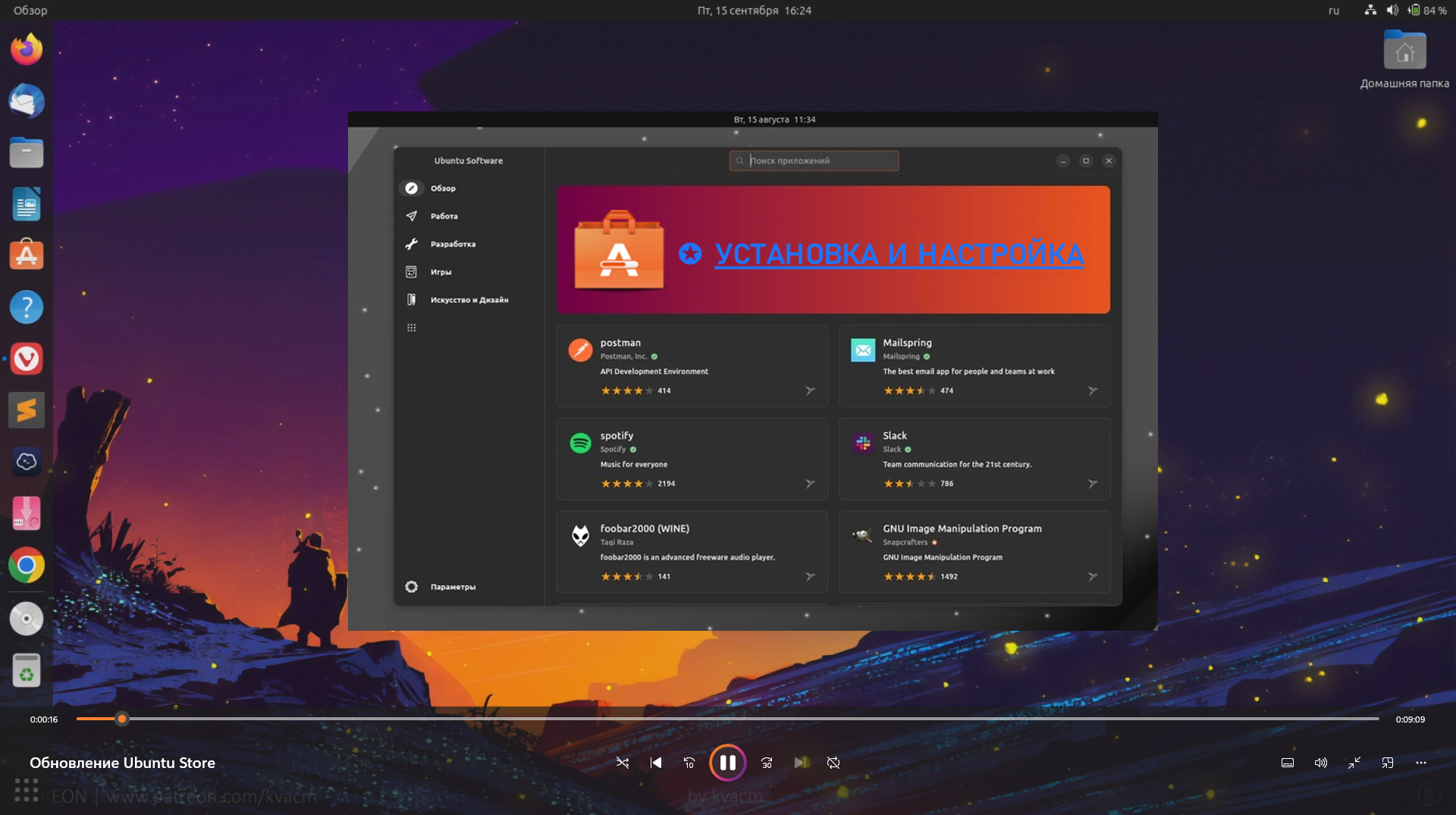Open the Mailspring app card
The height and width of the screenshot is (815, 1456).
[x=974, y=366]
